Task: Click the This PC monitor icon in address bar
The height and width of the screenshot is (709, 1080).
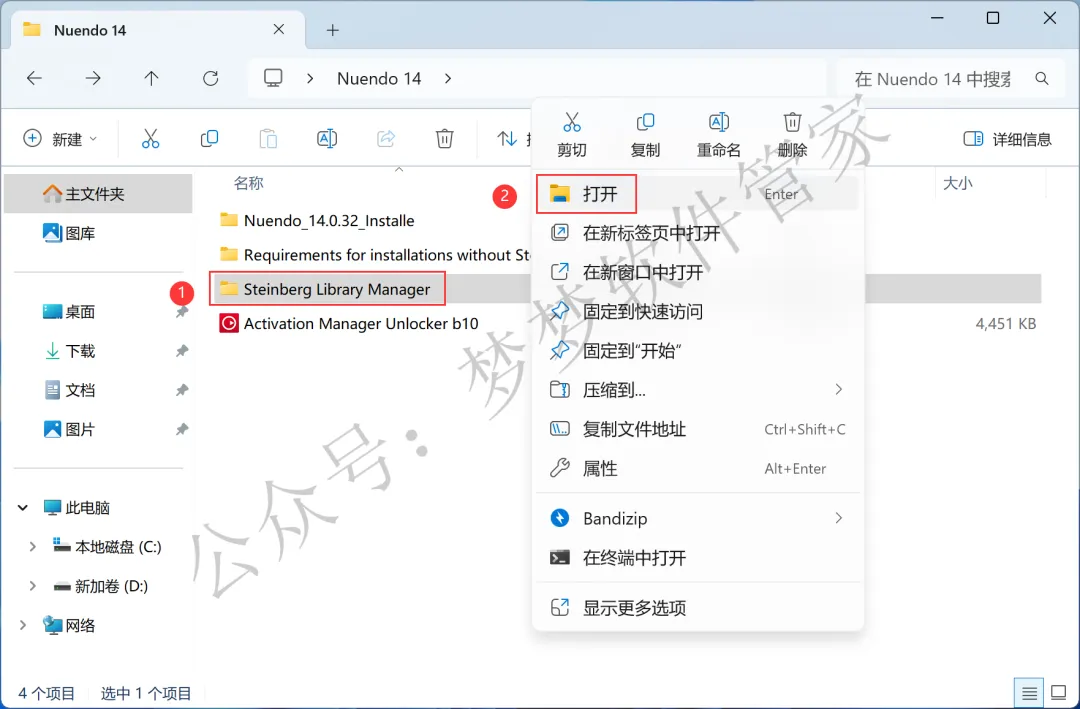Action: [x=273, y=78]
